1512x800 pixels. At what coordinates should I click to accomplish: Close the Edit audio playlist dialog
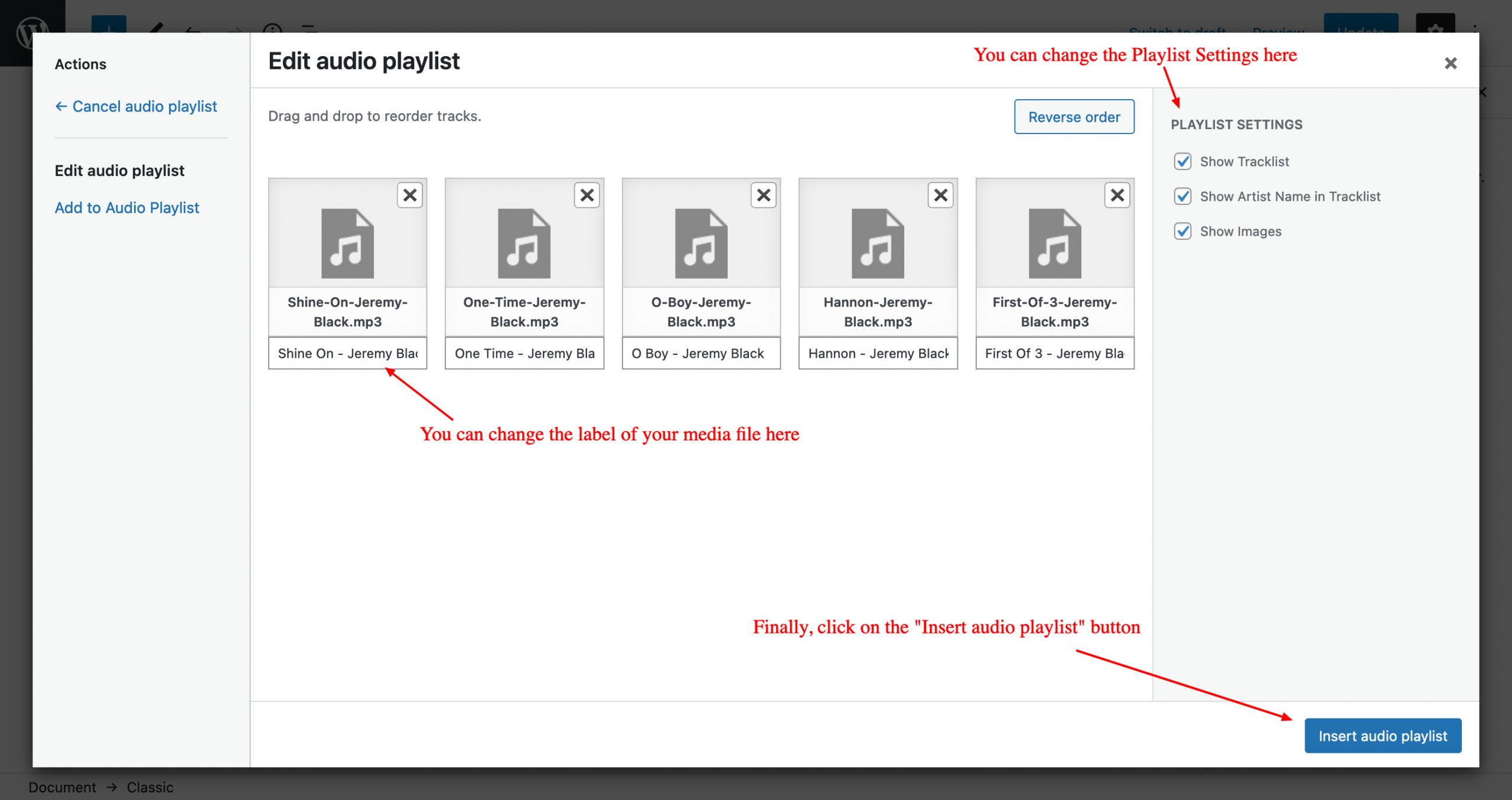pyautogui.click(x=1450, y=63)
